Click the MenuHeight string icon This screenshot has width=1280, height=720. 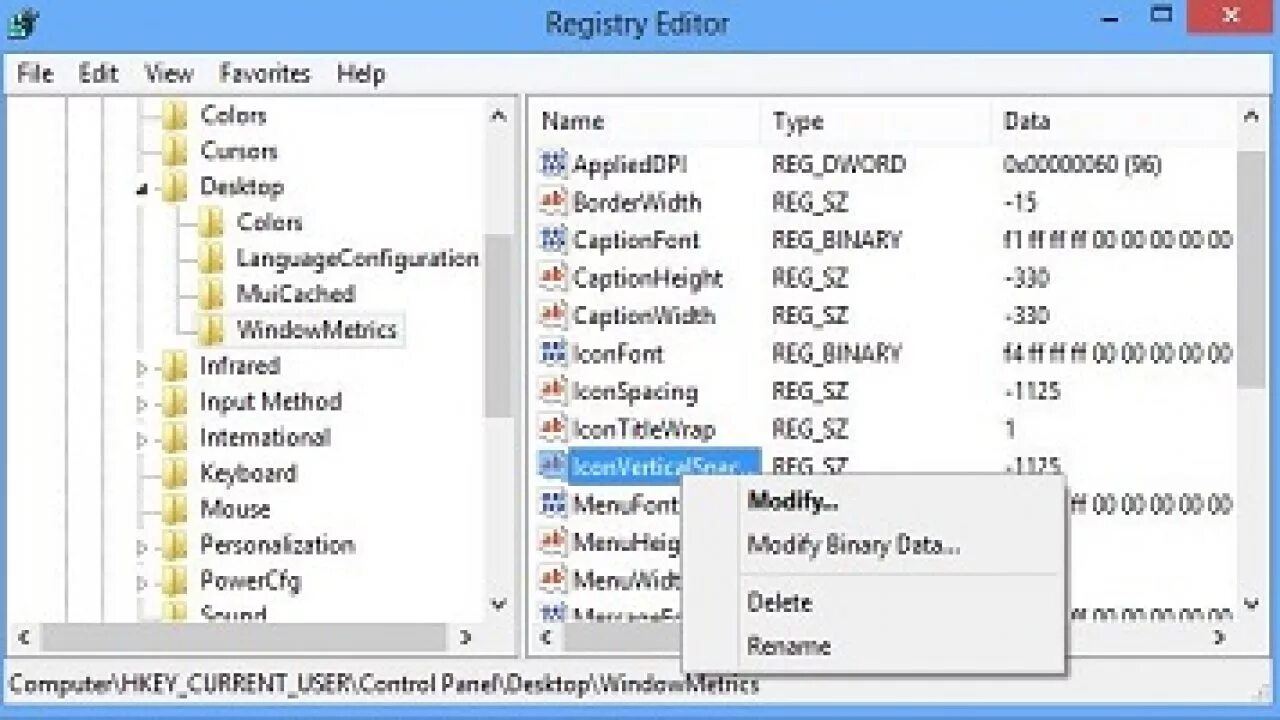[x=553, y=542]
